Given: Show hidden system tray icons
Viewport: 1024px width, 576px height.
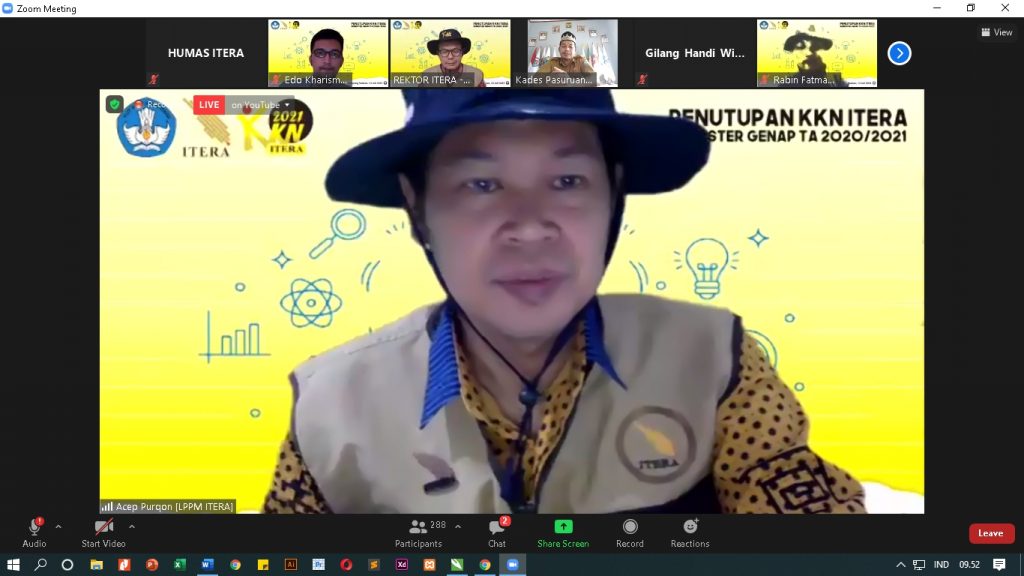Looking at the screenshot, I should coord(901,565).
